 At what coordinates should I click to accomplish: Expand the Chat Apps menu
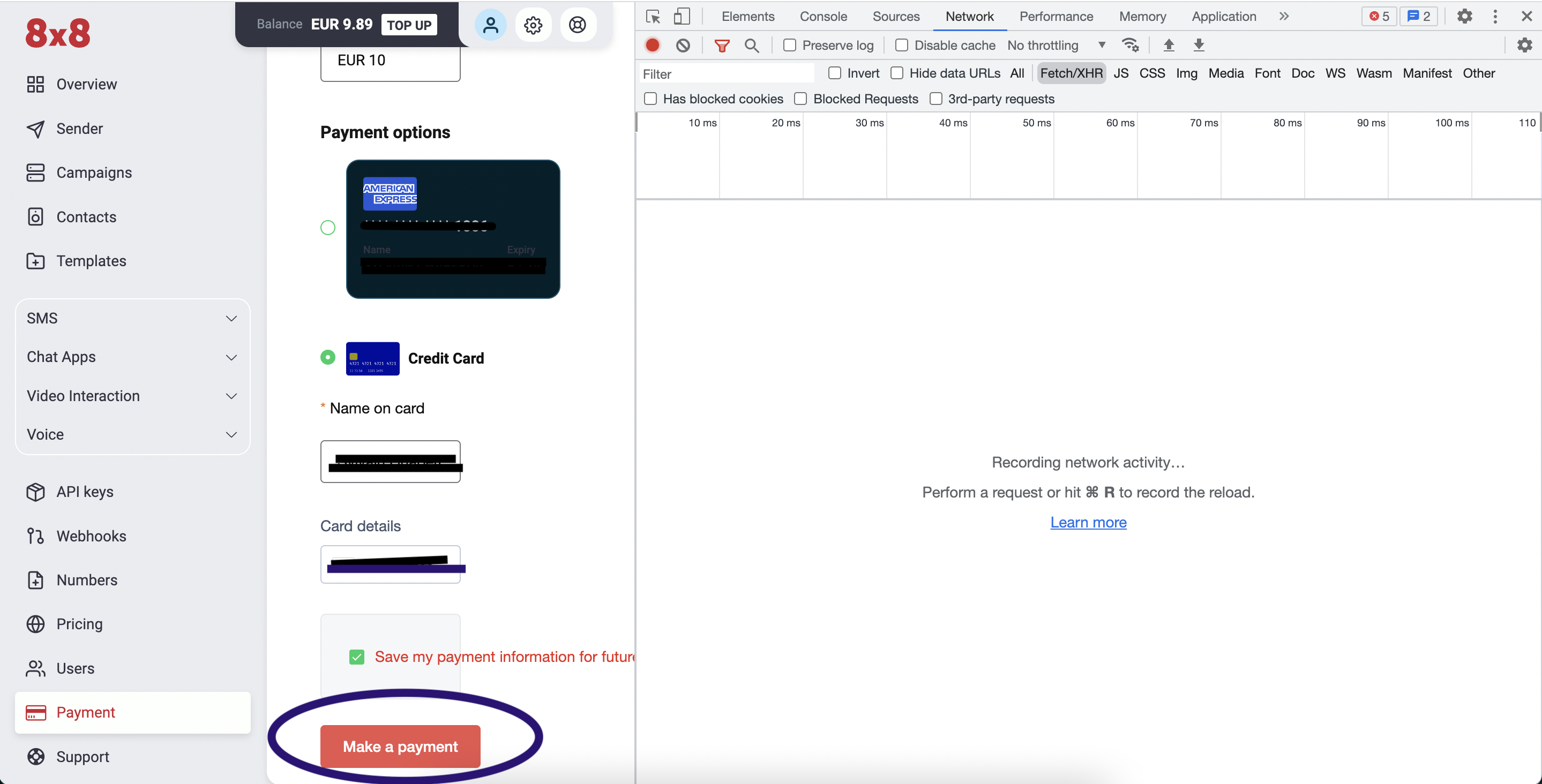[132, 357]
